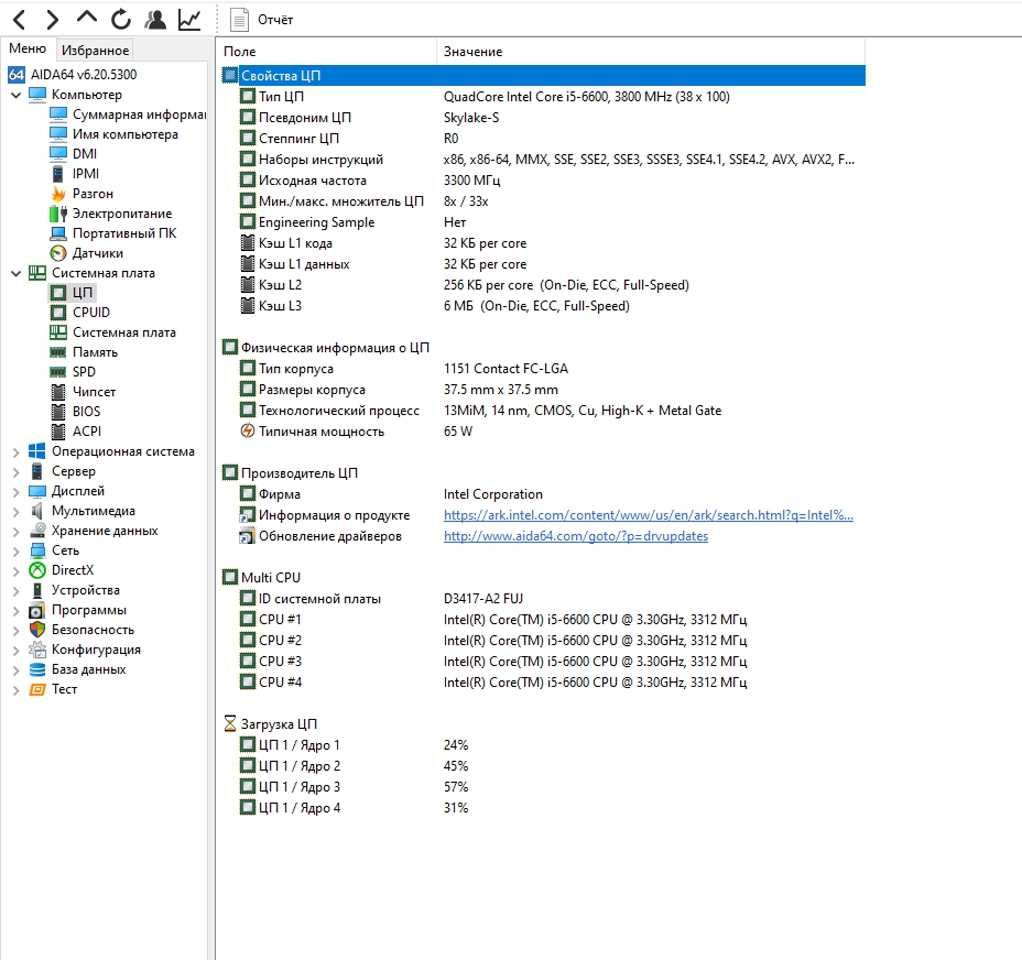Screen dimensions: 1022x960
Task: Open the Портативный ПК laptop icon
Action: click(58, 233)
